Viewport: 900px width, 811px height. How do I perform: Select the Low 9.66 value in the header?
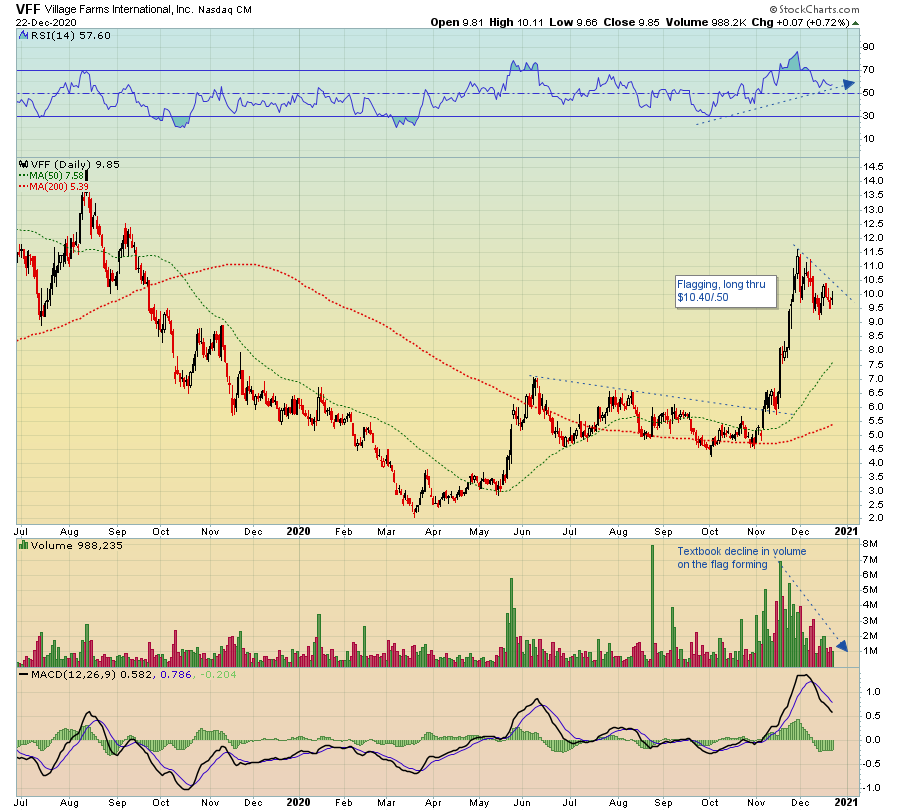pos(573,22)
